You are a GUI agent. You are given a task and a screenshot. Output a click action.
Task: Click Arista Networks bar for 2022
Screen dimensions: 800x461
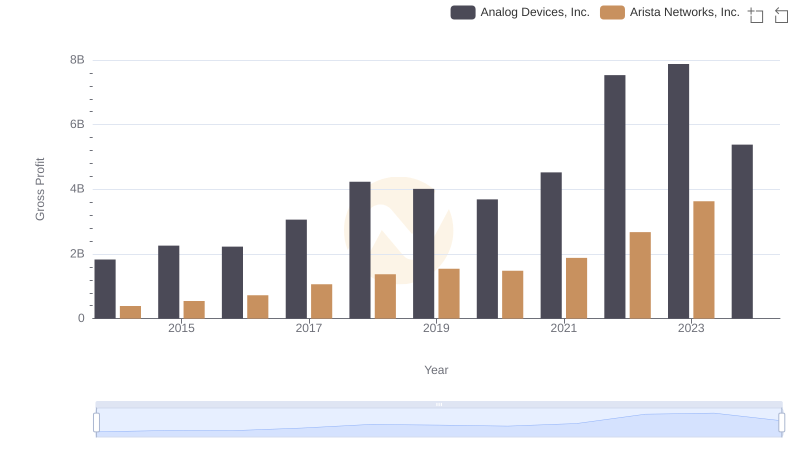tap(640, 275)
